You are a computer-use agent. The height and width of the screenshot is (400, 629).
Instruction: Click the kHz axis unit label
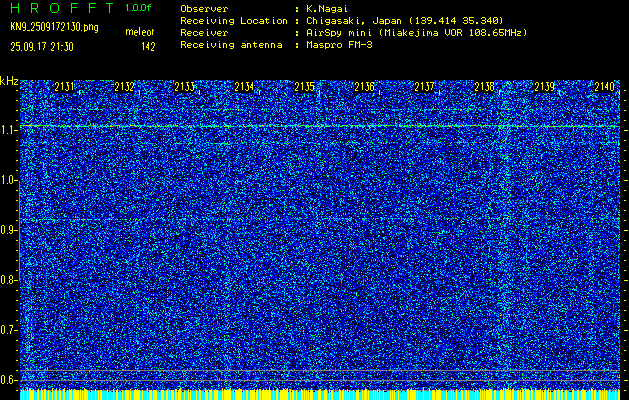[9, 81]
